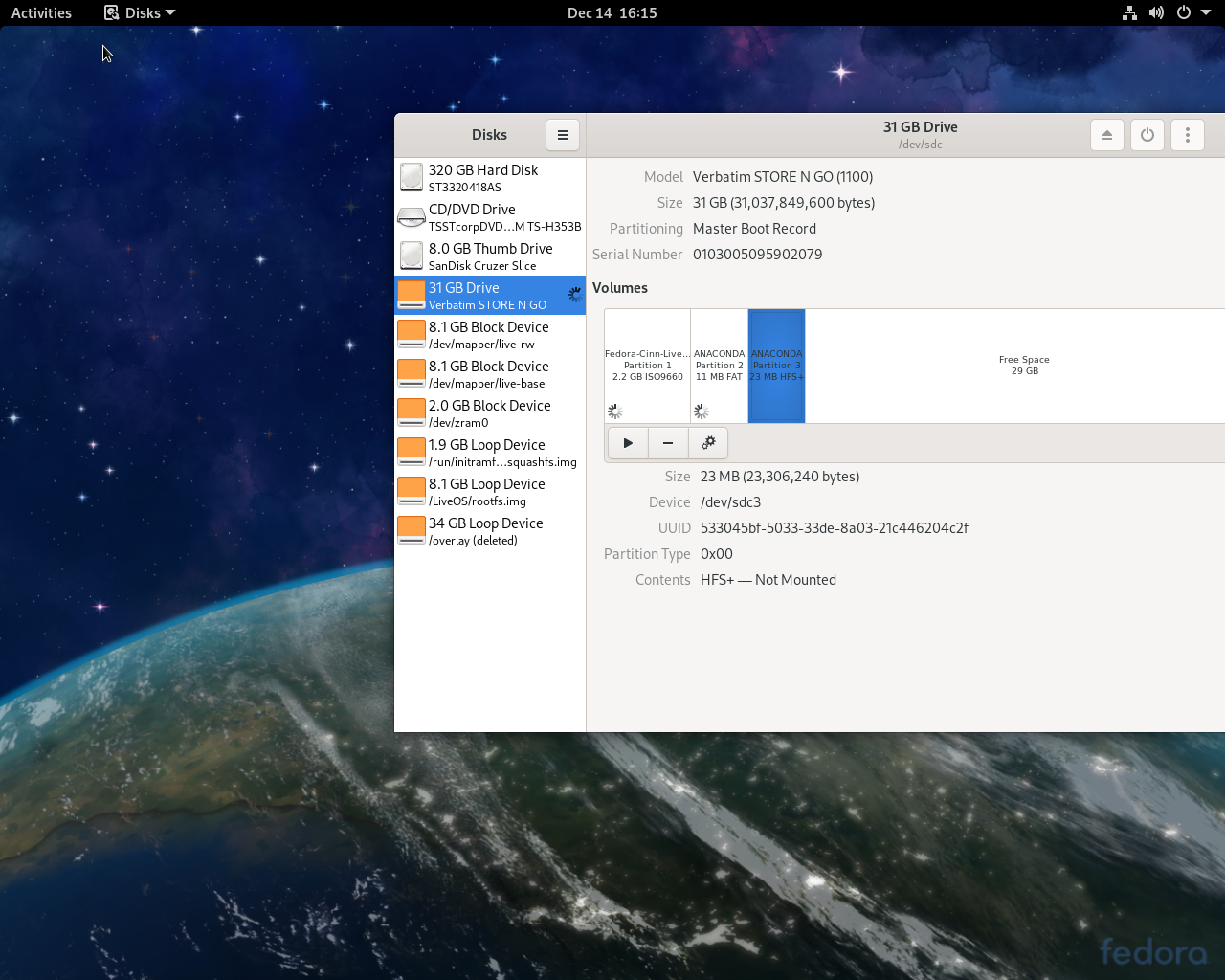Open the system power menu in top bar
This screenshot has height=980, width=1225.
tap(1192, 12)
